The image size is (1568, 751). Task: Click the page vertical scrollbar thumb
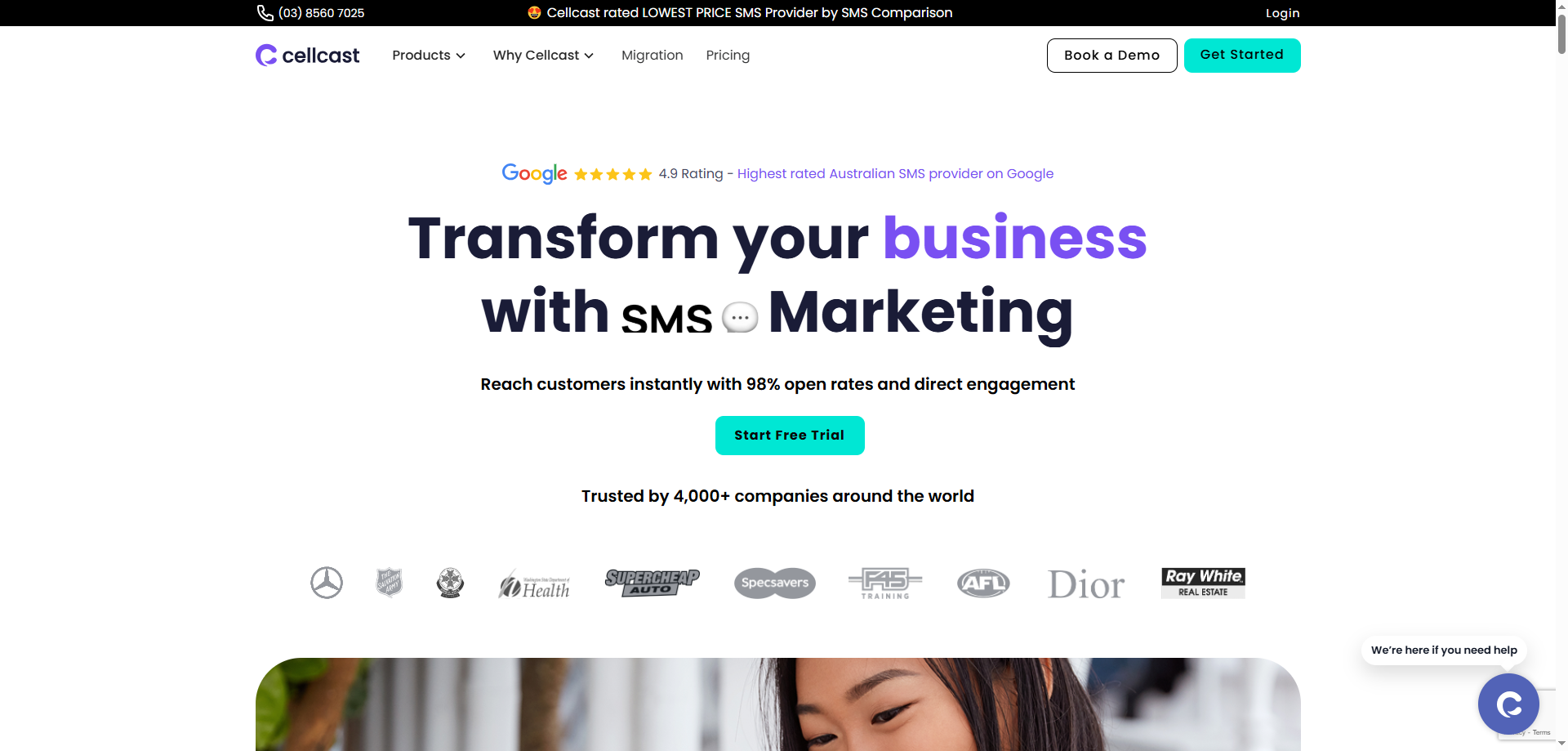1561,29
